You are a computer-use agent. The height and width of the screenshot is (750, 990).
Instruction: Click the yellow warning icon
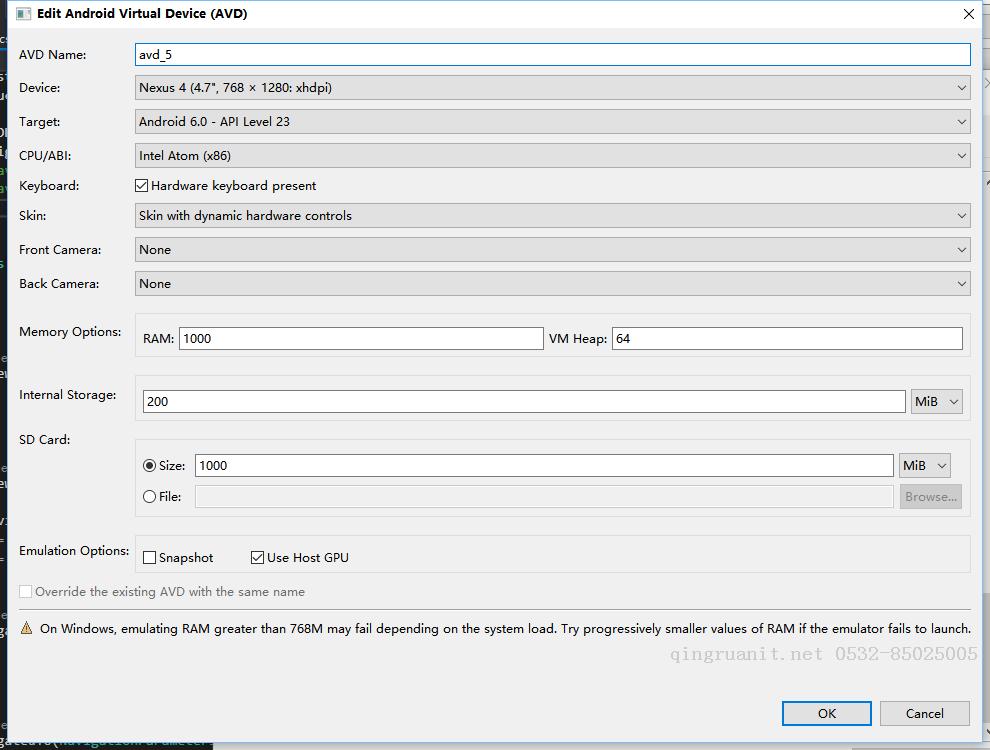click(x=27, y=629)
